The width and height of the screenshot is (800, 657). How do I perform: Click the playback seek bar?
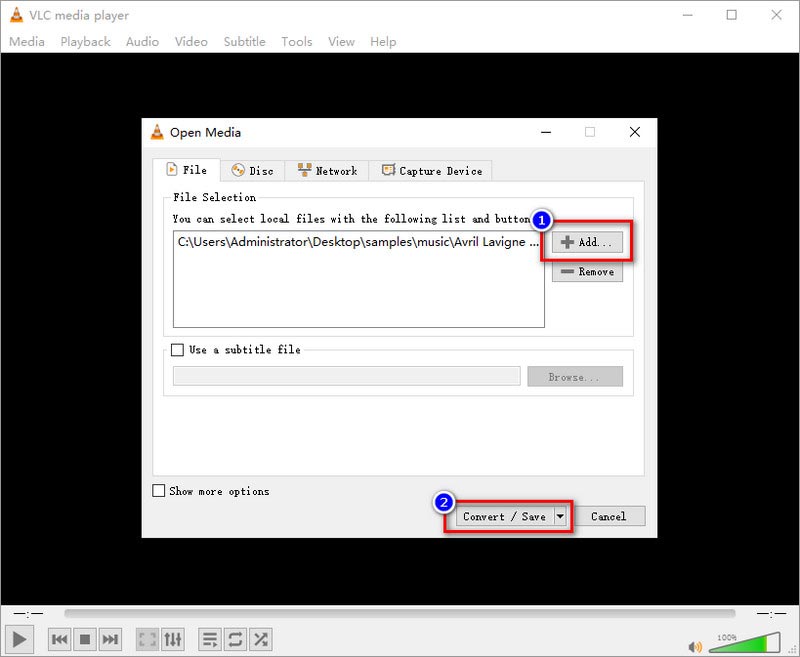[399, 613]
